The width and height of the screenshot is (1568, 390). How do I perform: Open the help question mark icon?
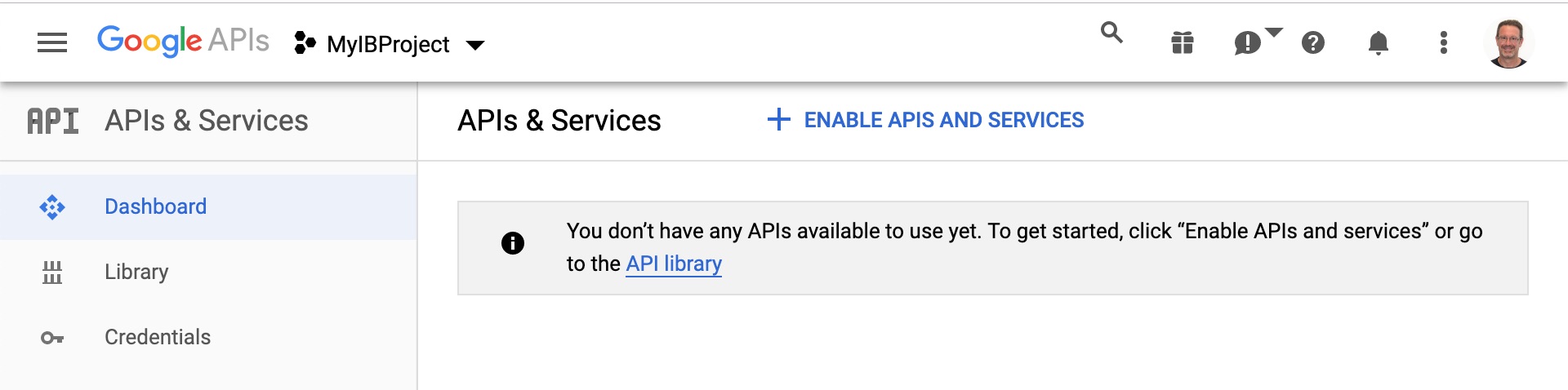tap(1312, 42)
